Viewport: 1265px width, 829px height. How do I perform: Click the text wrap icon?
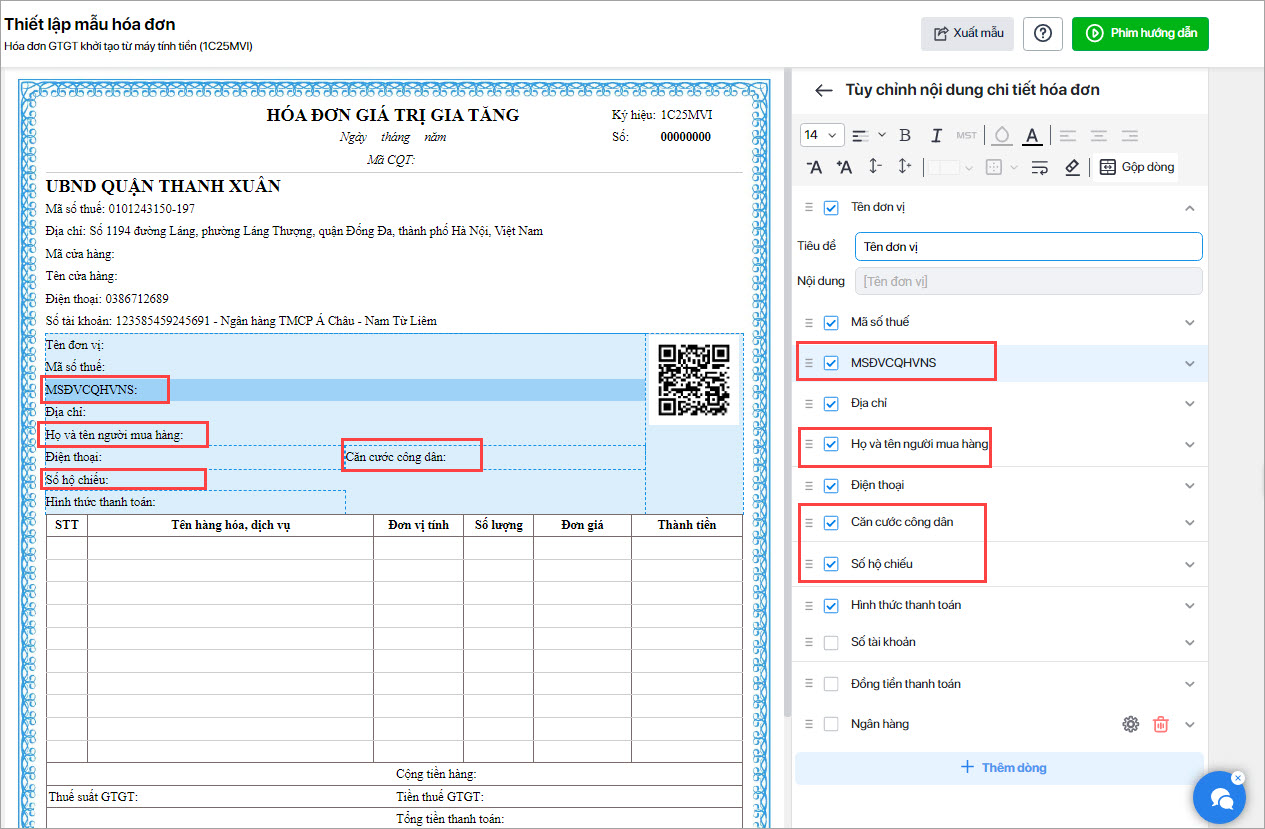[1039, 167]
